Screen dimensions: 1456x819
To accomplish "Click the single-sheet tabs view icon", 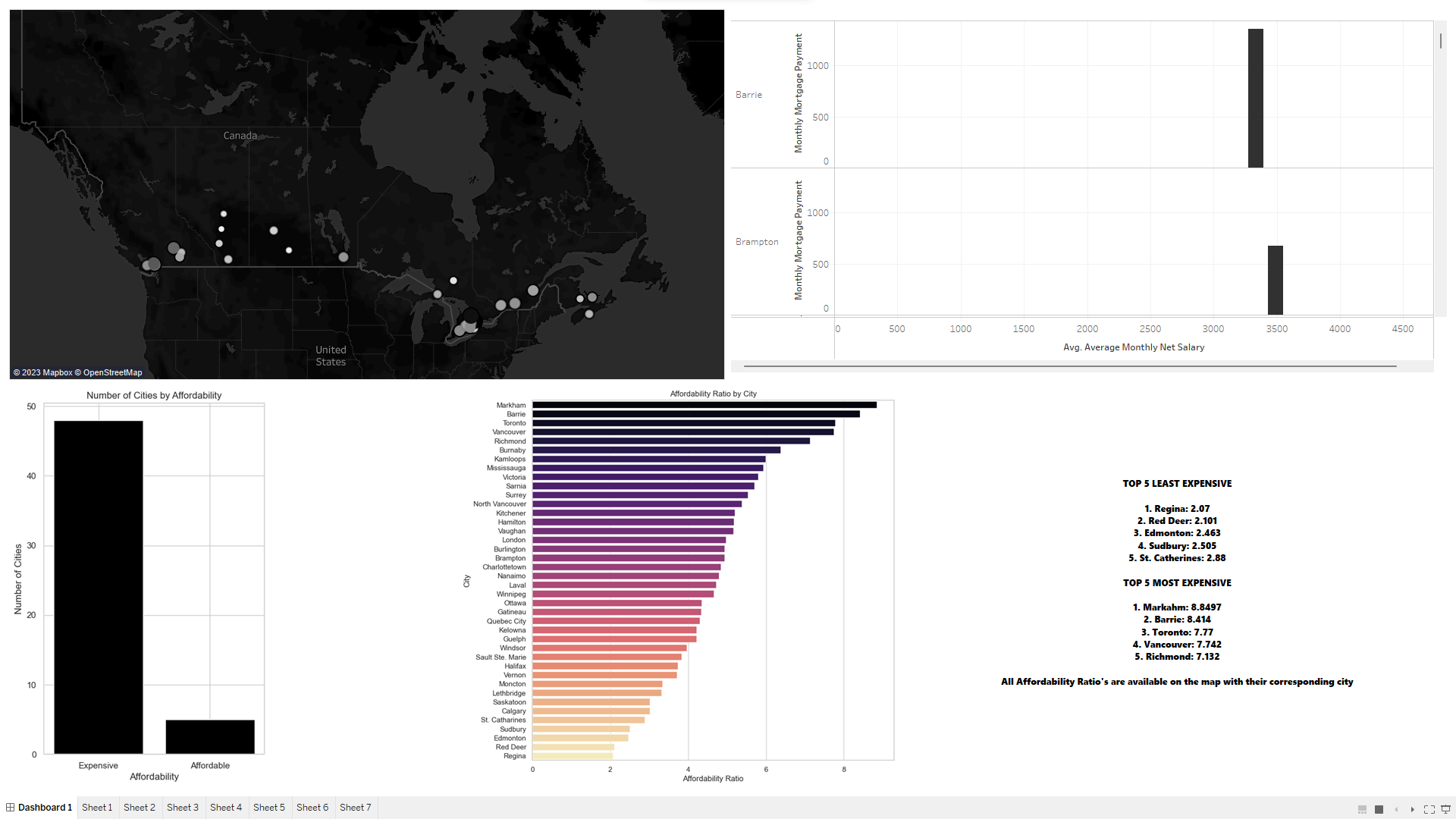I will 1379,809.
